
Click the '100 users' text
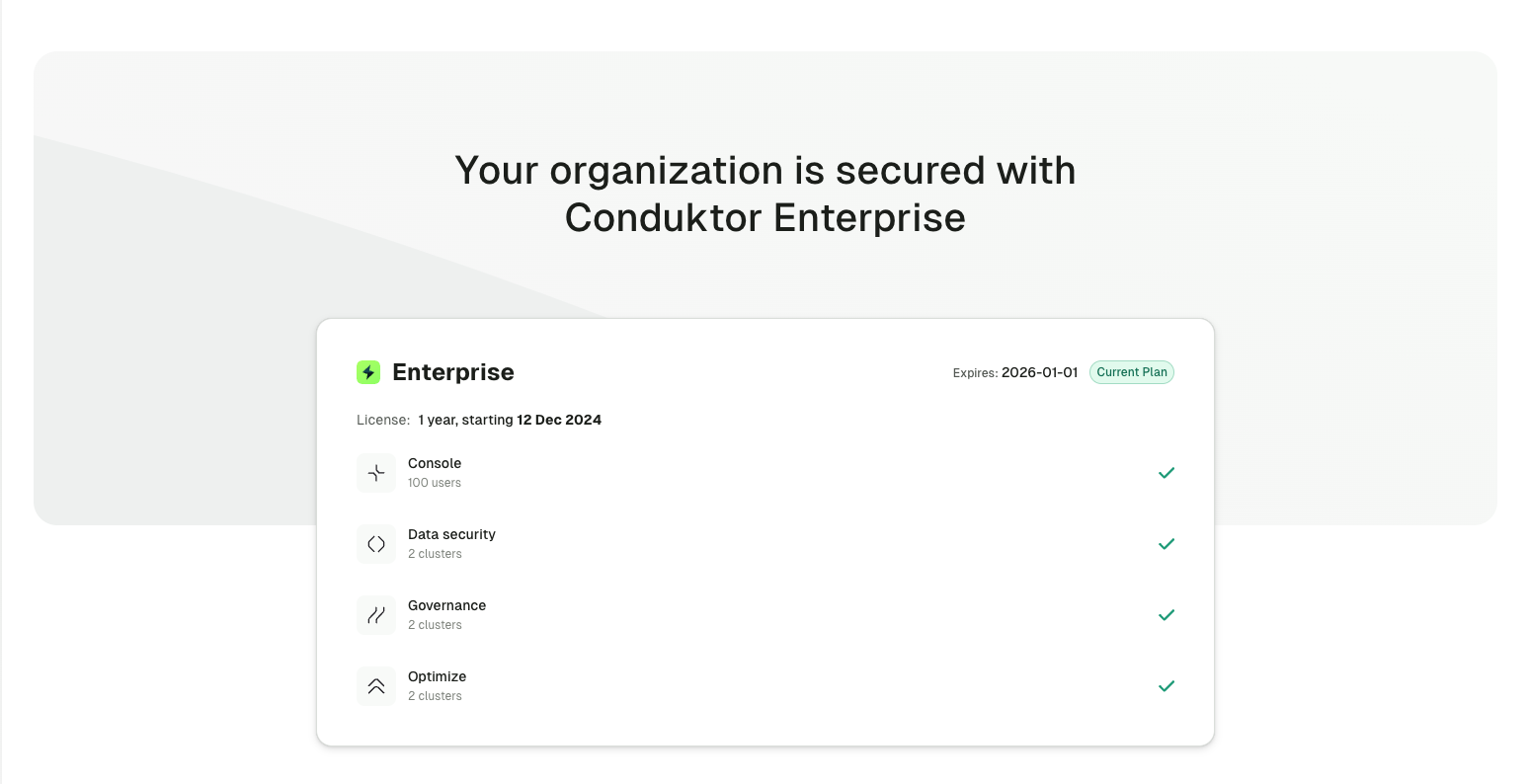[435, 483]
